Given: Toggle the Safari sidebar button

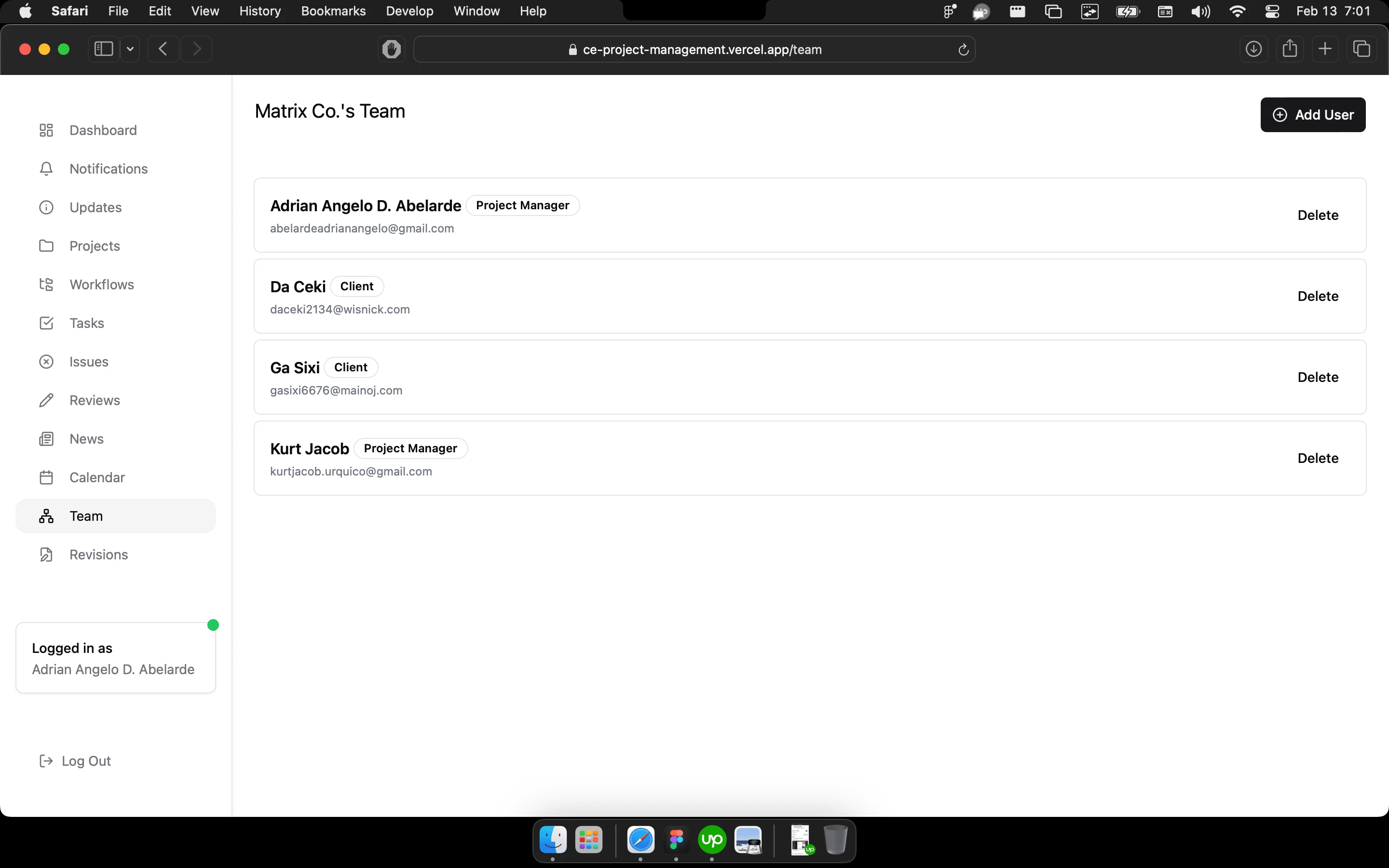Looking at the screenshot, I should 103,49.
